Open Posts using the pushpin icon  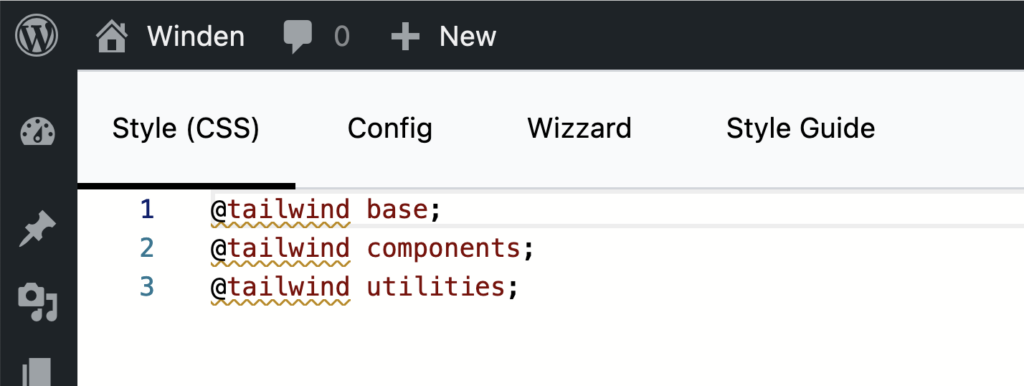tap(38, 229)
